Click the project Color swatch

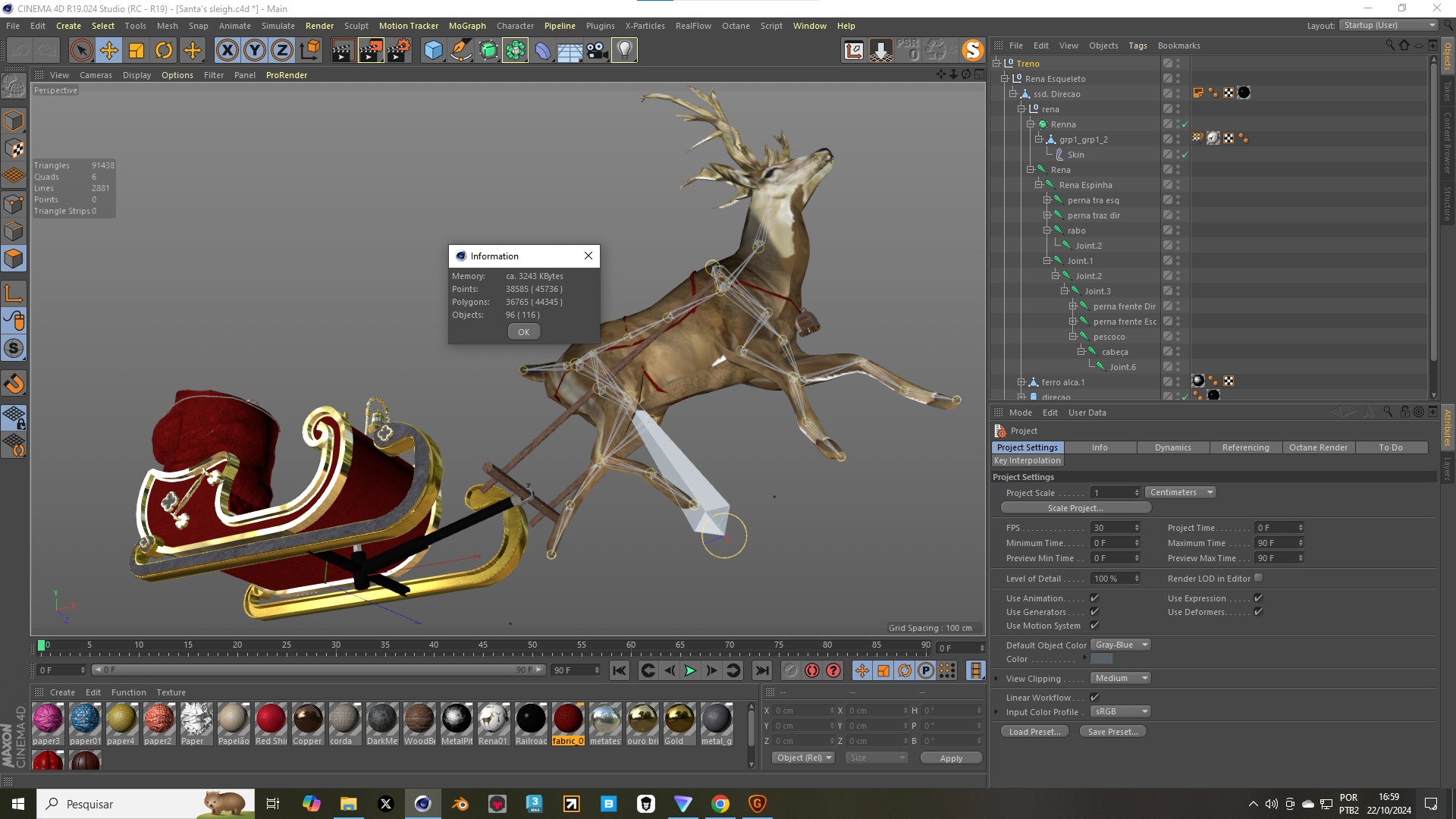[1101, 659]
